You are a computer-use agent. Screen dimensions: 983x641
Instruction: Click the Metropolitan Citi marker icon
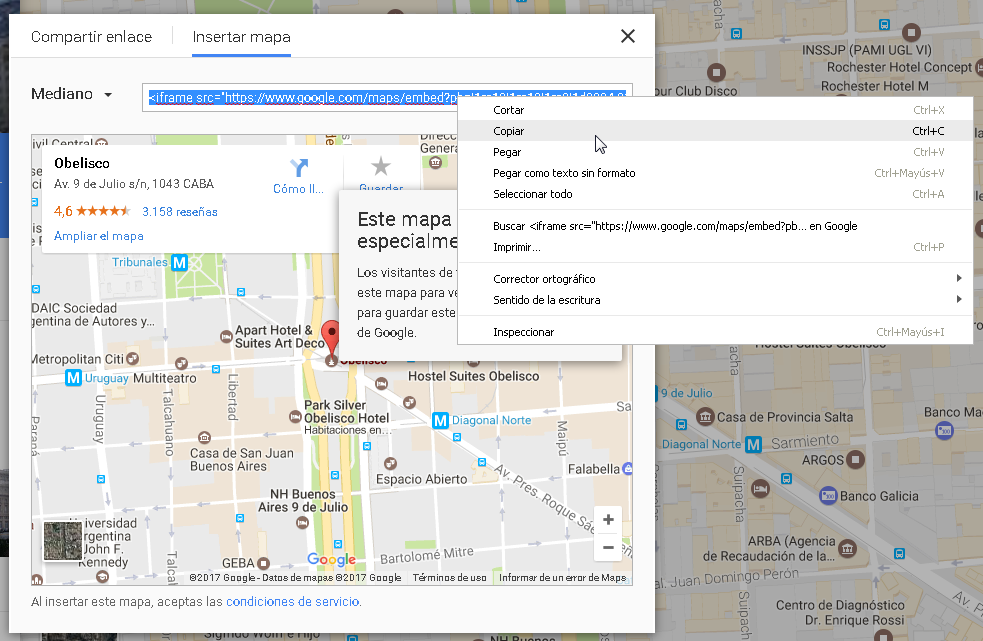132,359
